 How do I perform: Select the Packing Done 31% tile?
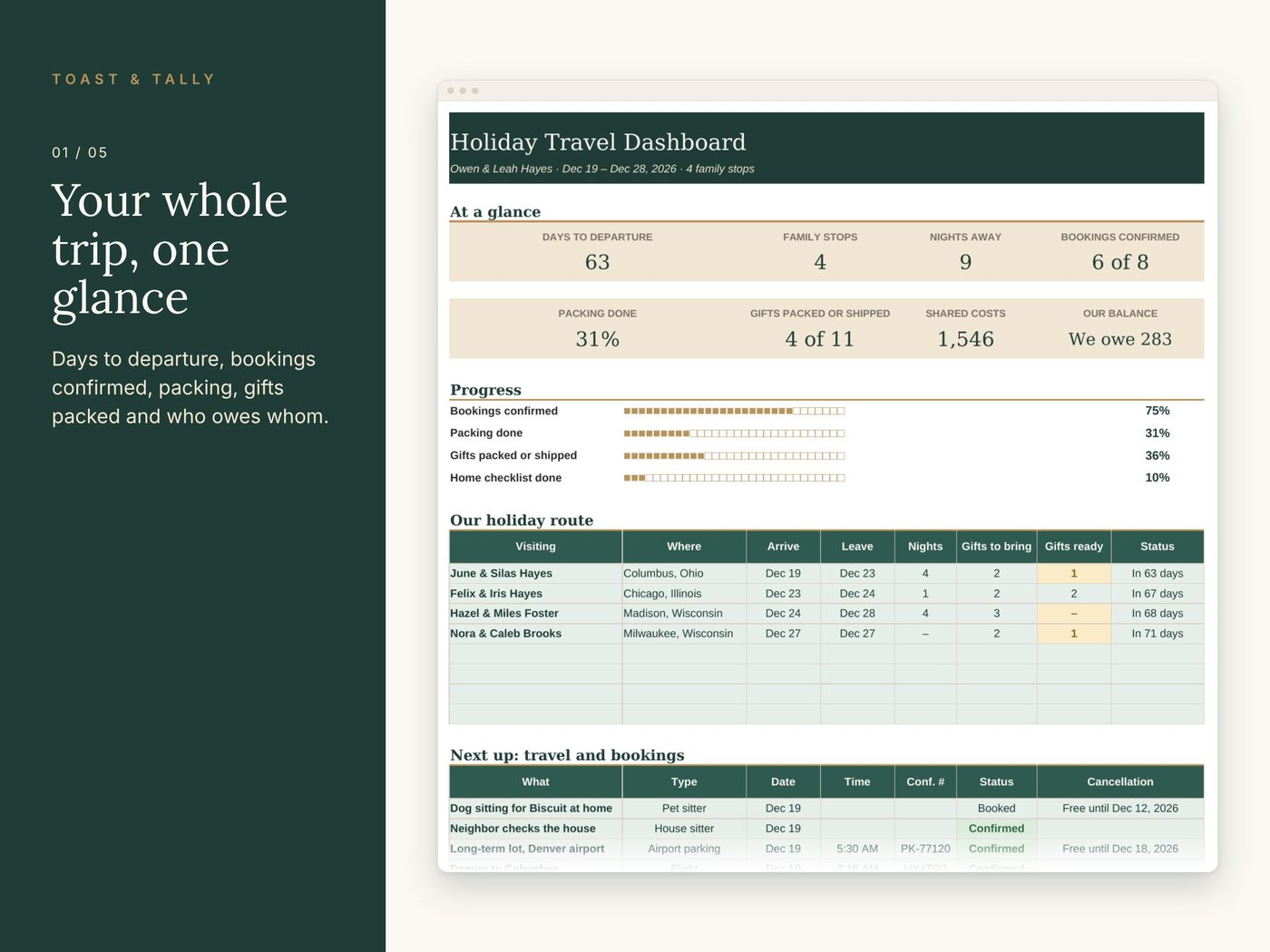pyautogui.click(x=597, y=329)
